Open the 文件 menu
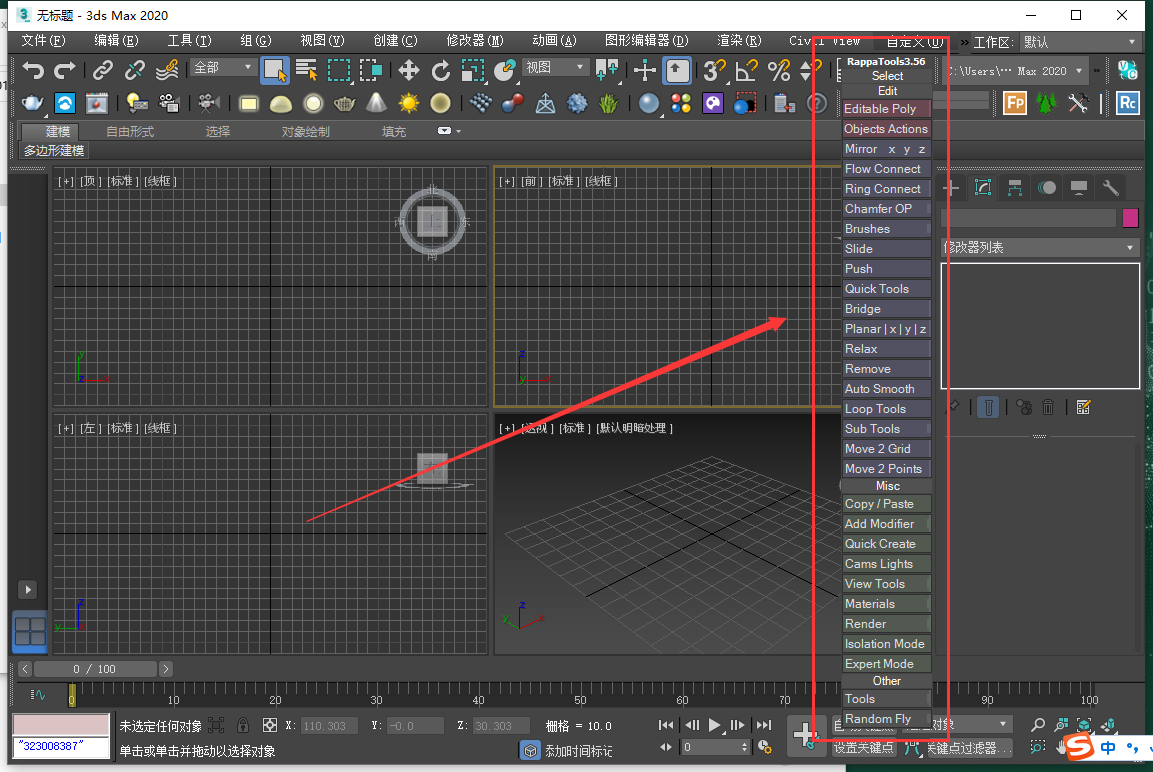Screen dimensions: 1153x772 (43, 40)
